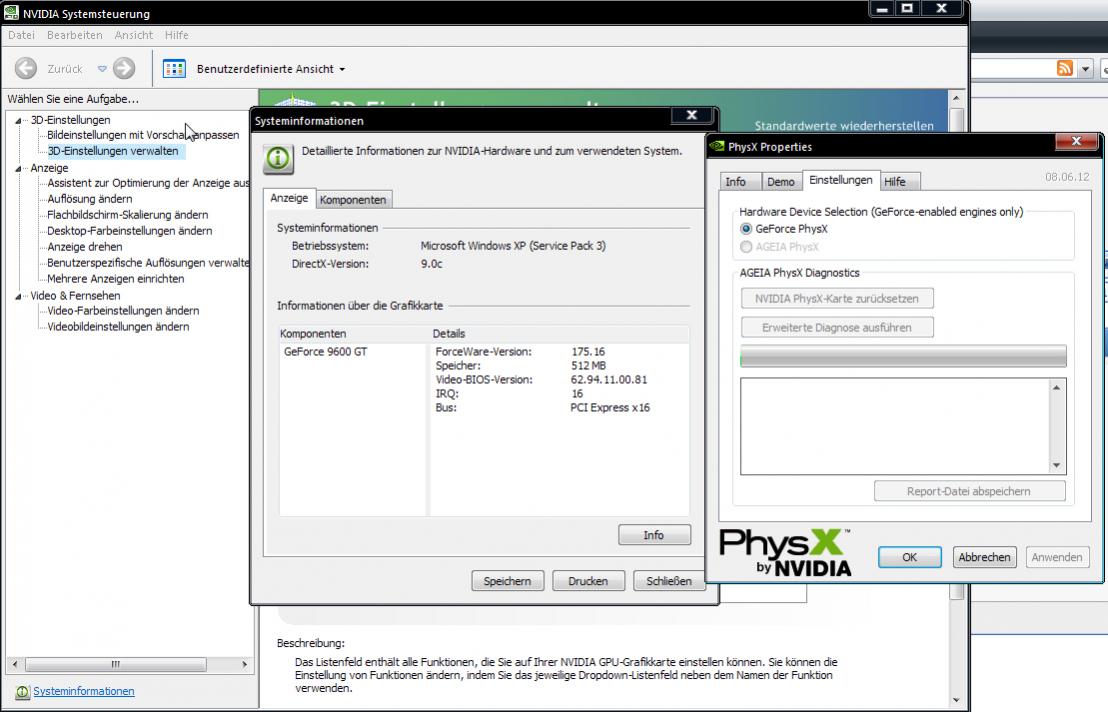Screen dimensions: 1108x712
Task: Click the task tree horizontal scrollbar thumb
Action: [x=116, y=665]
